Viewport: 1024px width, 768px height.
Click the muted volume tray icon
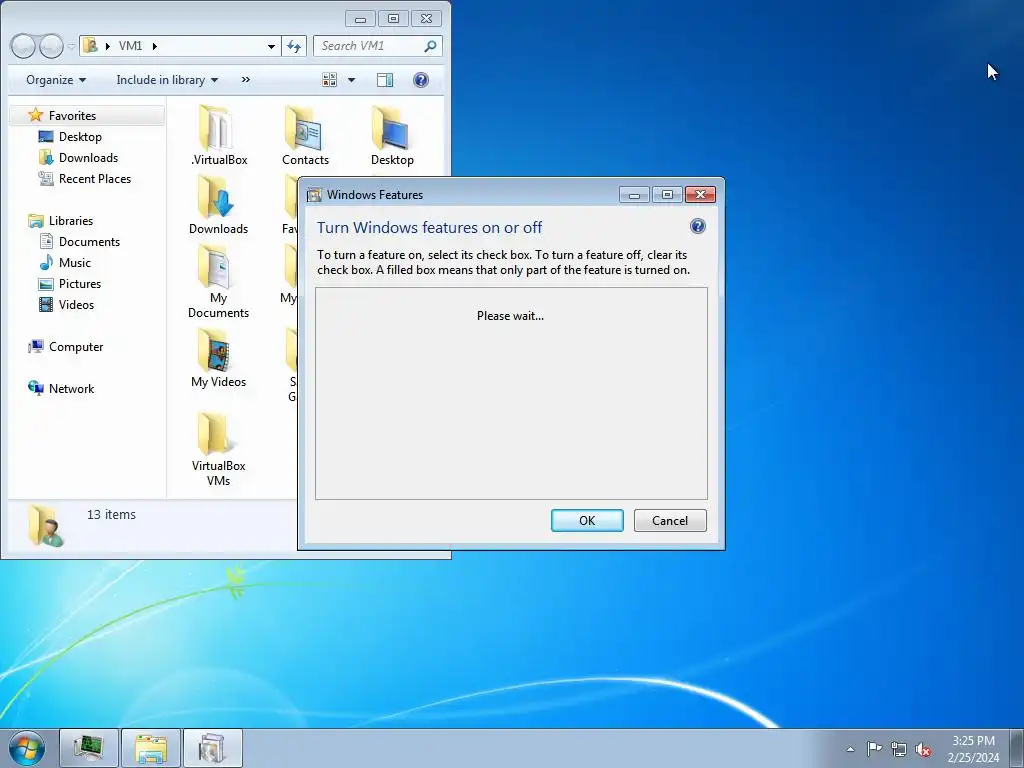coord(923,749)
